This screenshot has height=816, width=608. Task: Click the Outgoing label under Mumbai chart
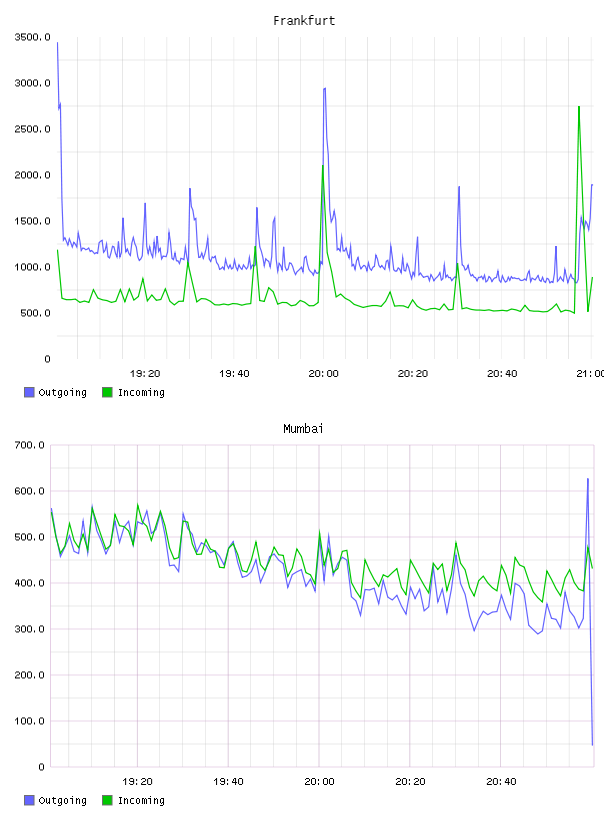click(x=62, y=800)
